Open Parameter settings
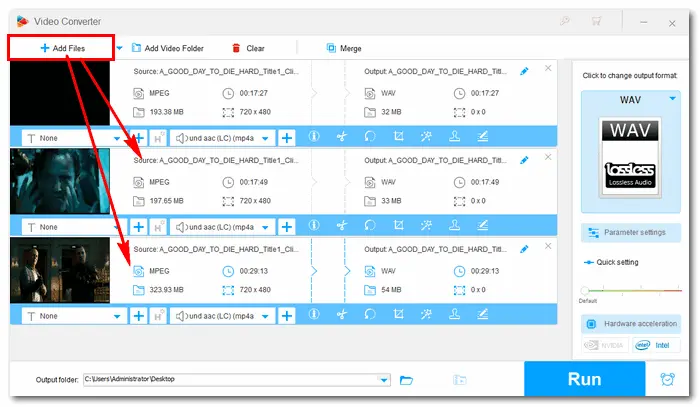 (631, 232)
